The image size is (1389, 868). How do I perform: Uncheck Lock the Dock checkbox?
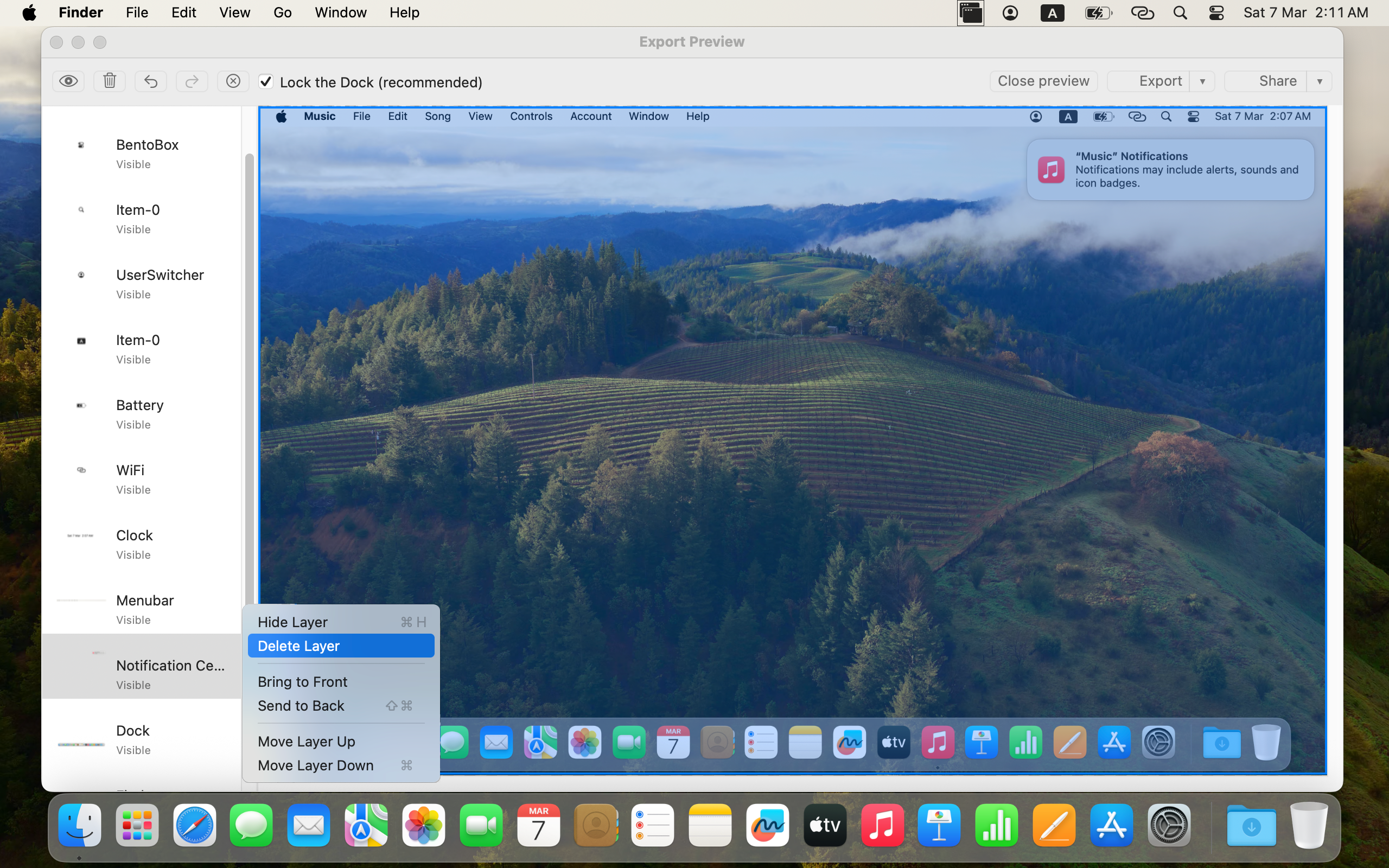click(x=265, y=81)
